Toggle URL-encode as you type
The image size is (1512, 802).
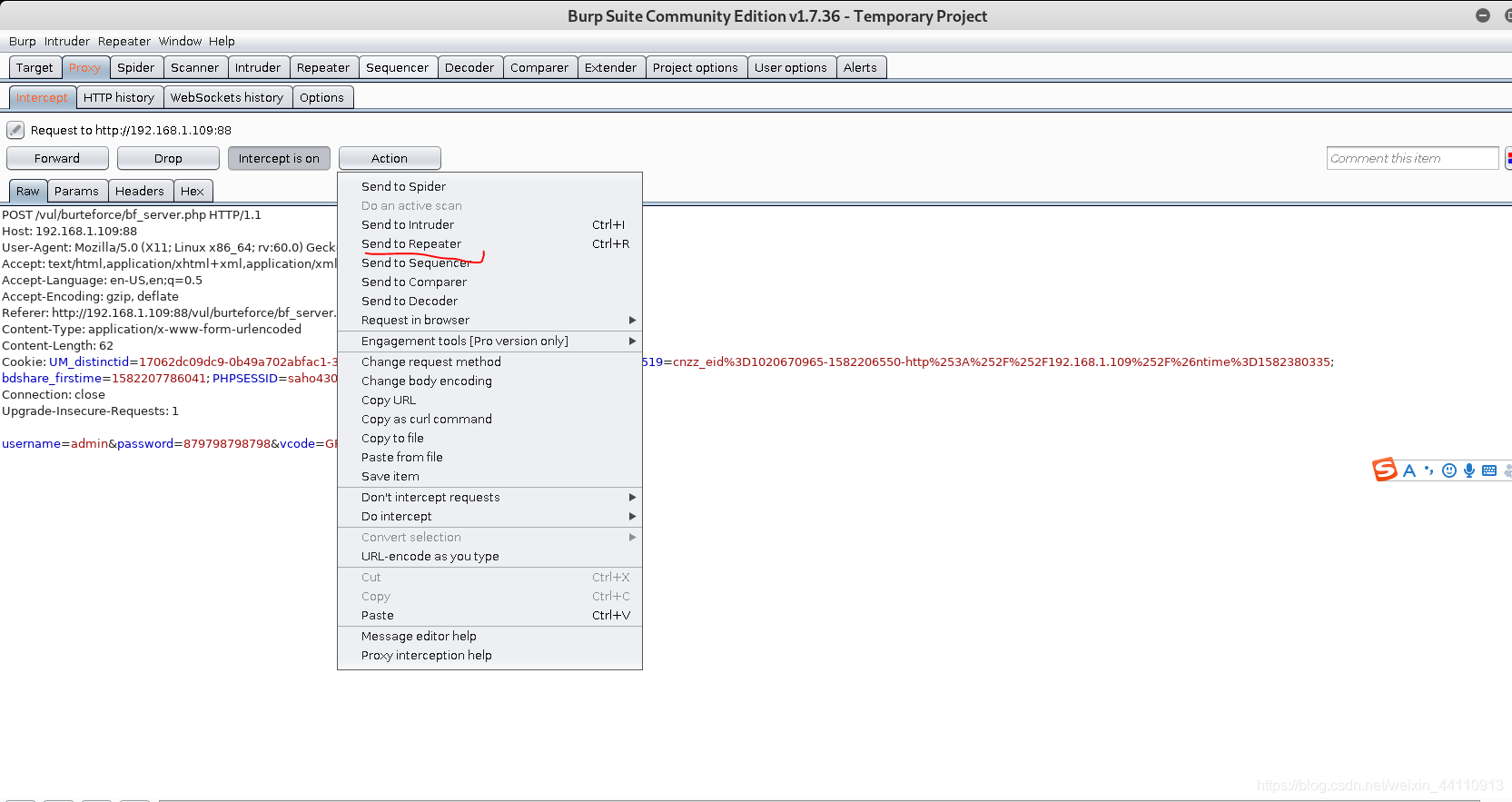coord(489,556)
